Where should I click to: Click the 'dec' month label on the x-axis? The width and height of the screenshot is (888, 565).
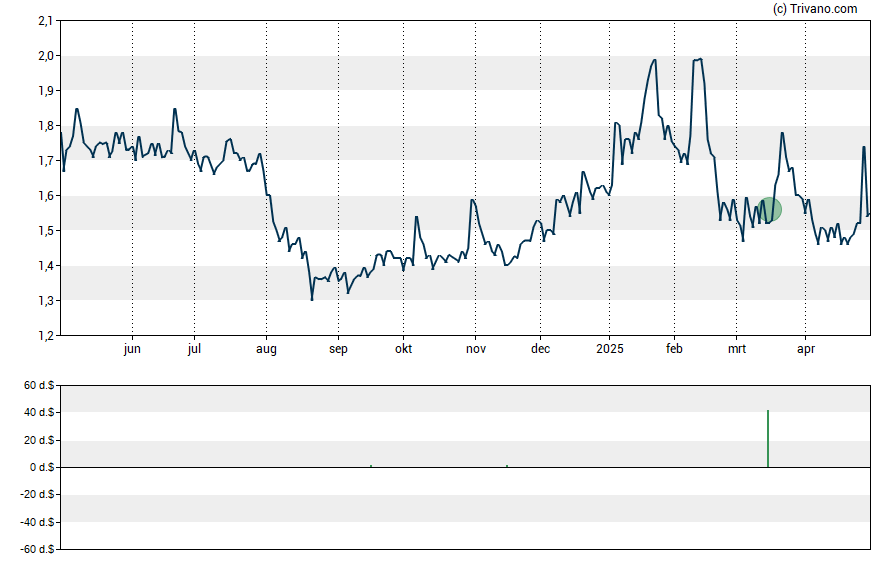click(540, 349)
